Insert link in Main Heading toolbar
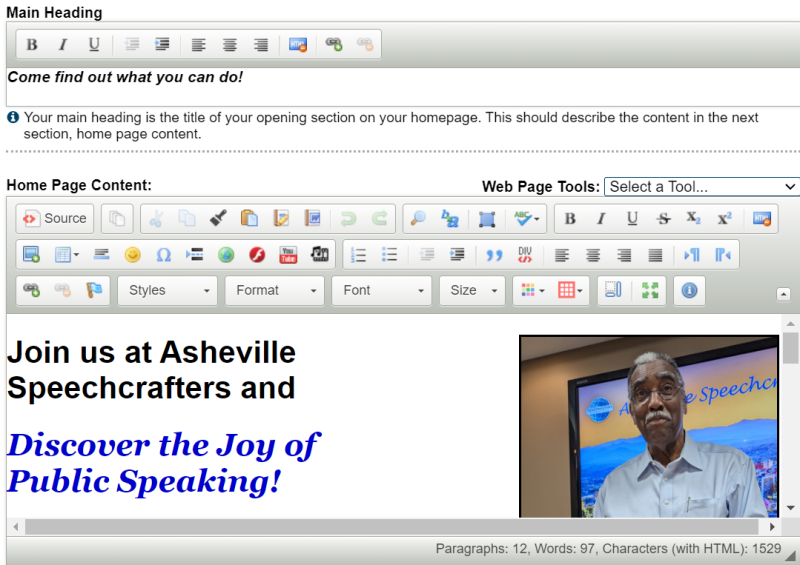The width and height of the screenshot is (800, 565). click(x=334, y=45)
